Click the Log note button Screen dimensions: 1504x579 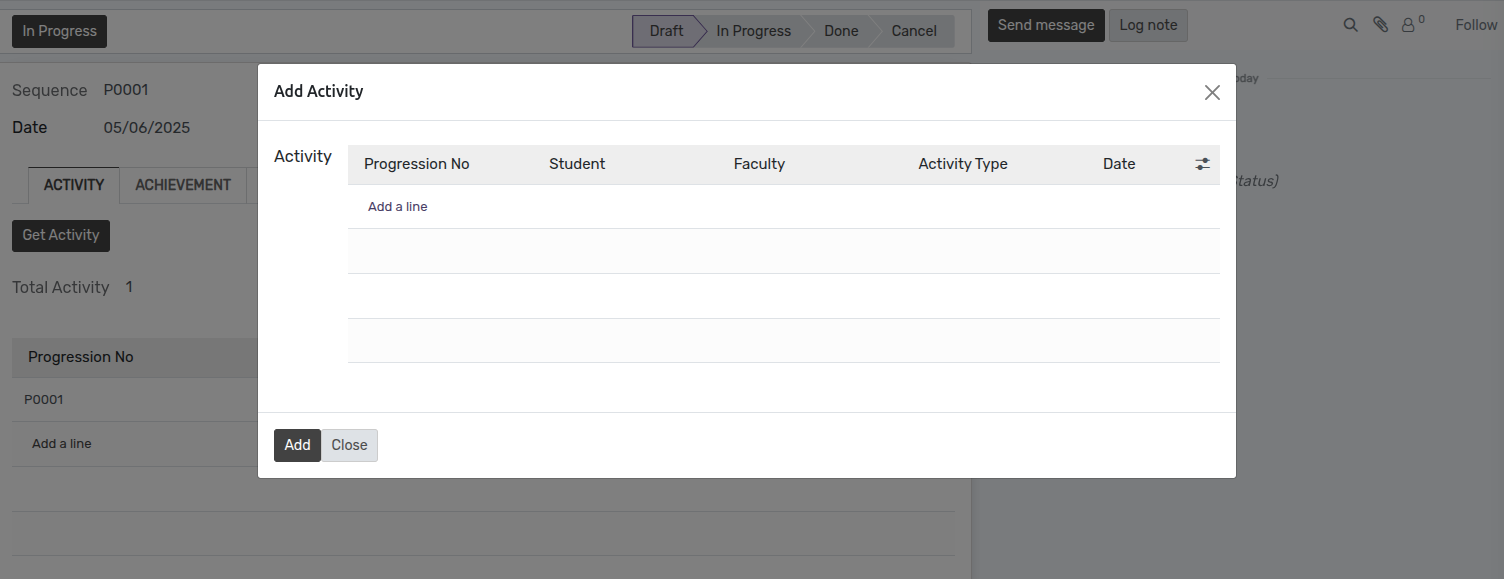point(1147,25)
